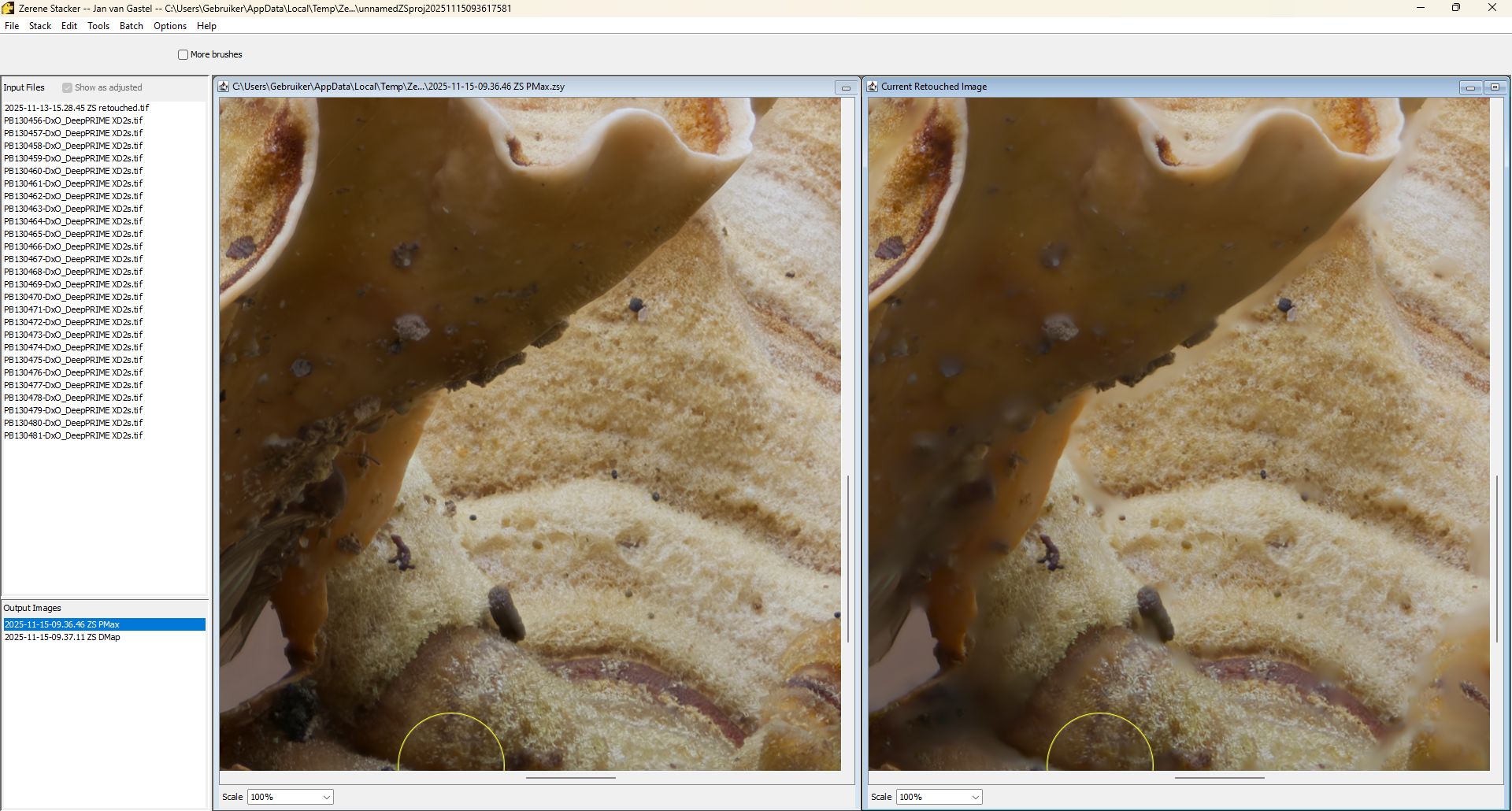Select the ZS retouched.tif input file

pyautogui.click(x=76, y=108)
